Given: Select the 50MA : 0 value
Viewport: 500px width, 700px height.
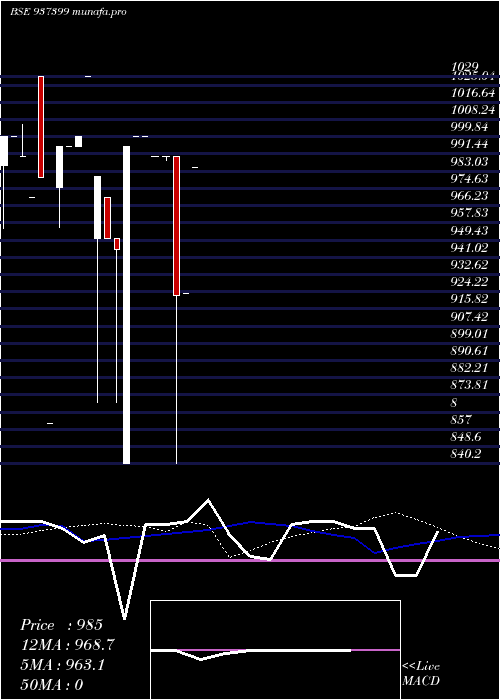Looking at the screenshot, I should click(x=52, y=685).
